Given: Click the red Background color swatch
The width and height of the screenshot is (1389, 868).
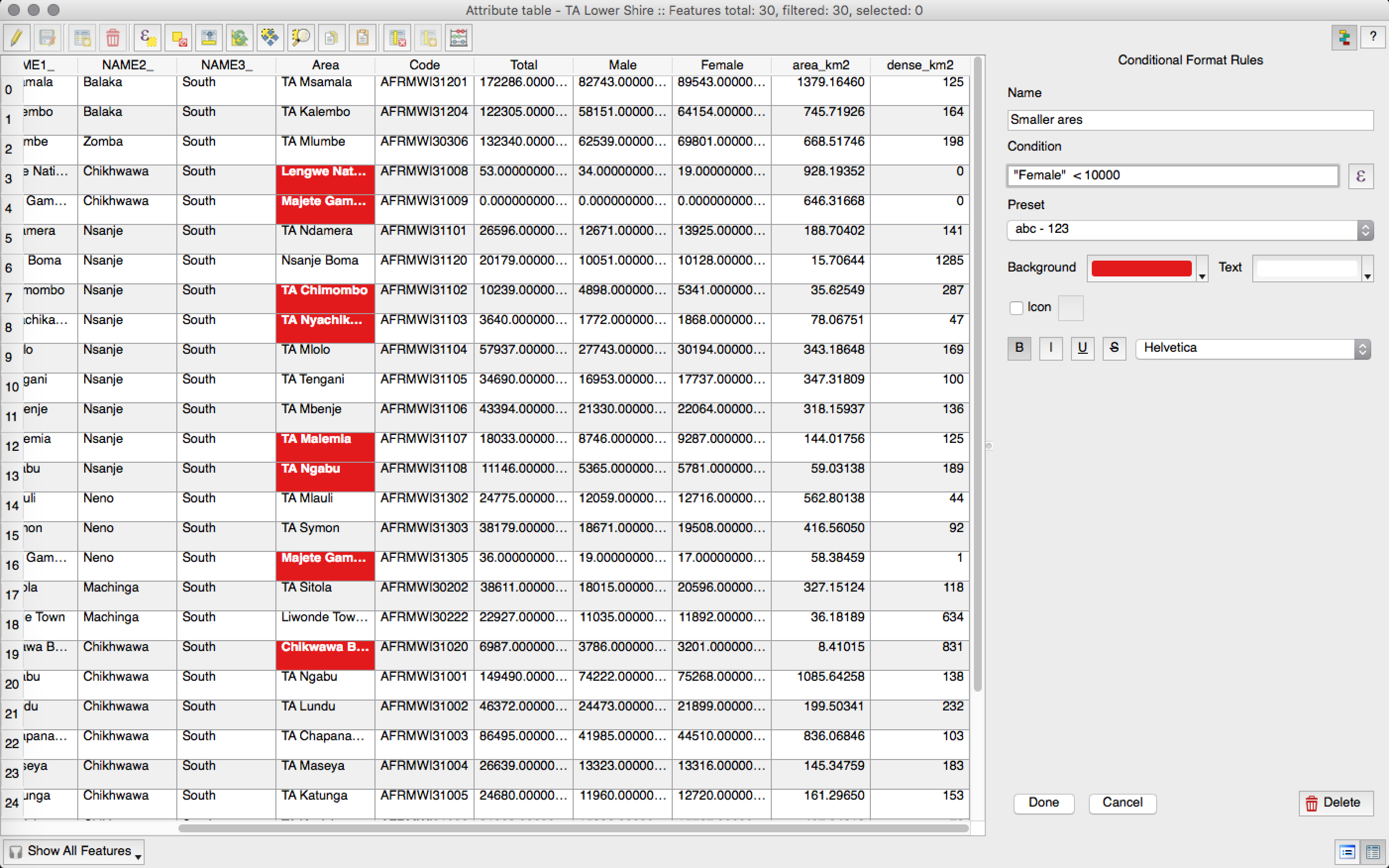Looking at the screenshot, I should tap(1140, 268).
